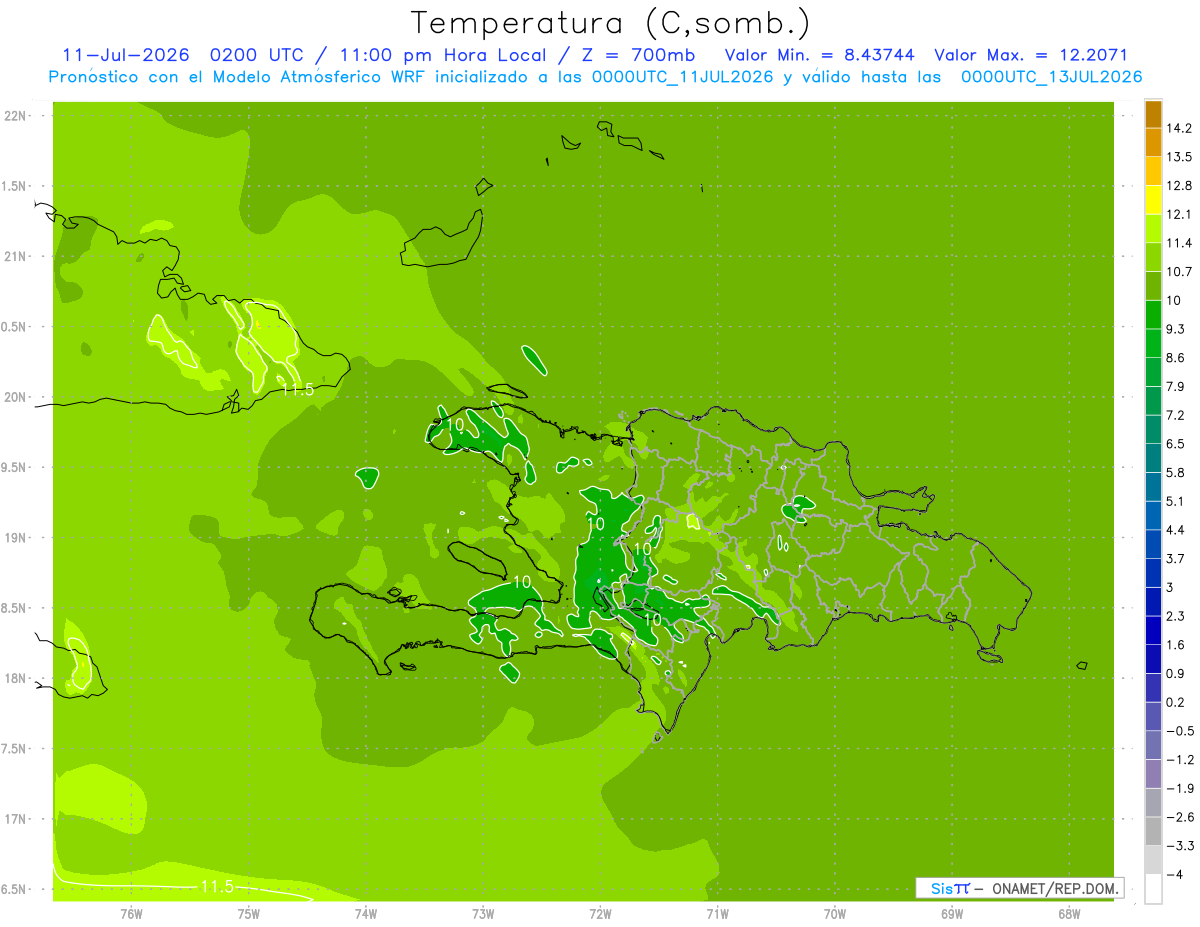Pick the yellow swatch between 12.1 and 12.8
The width and height of the screenshot is (1200, 927).
[1153, 200]
